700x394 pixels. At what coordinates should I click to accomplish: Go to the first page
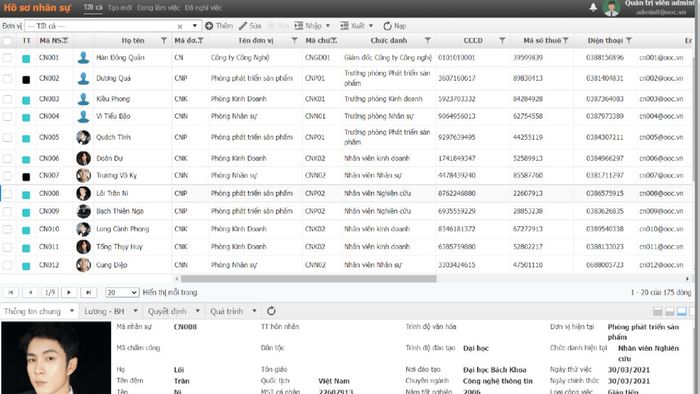[11, 292]
